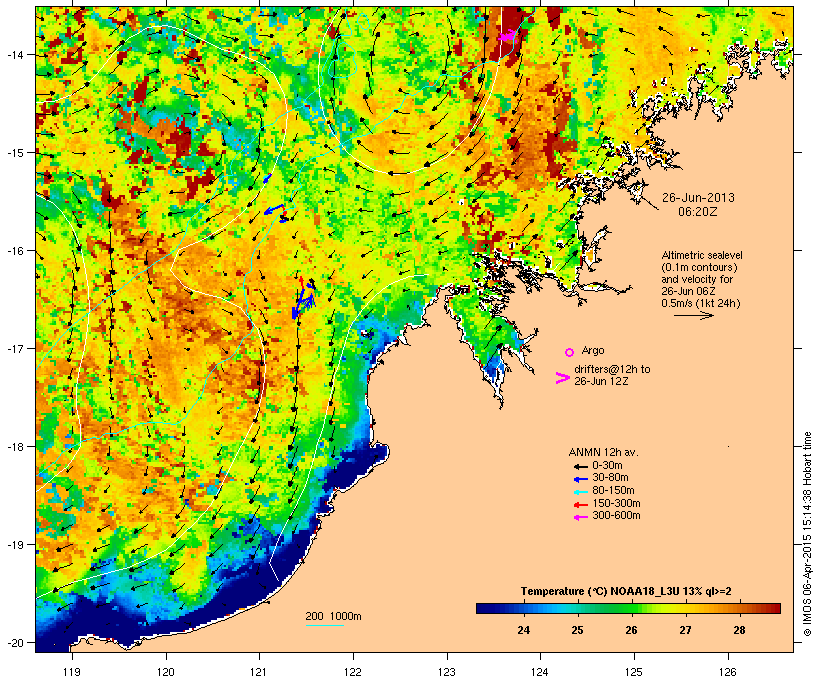Click the '150-300m' depth label

coord(616,503)
